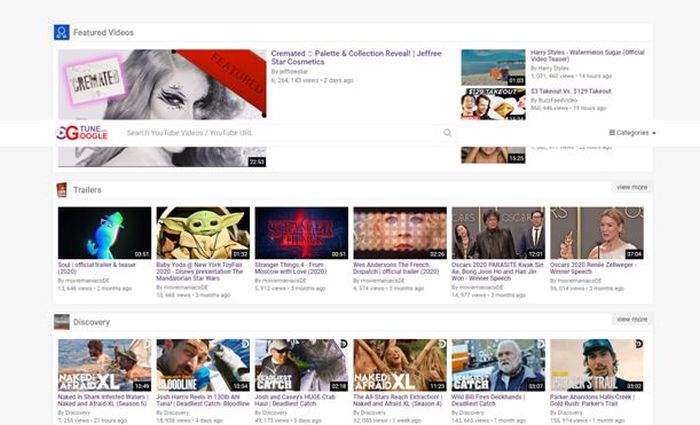Open Oscars 2020 Renée Zellweger speech thumbnail
Screen dimensions: 700x425
(x=596, y=233)
